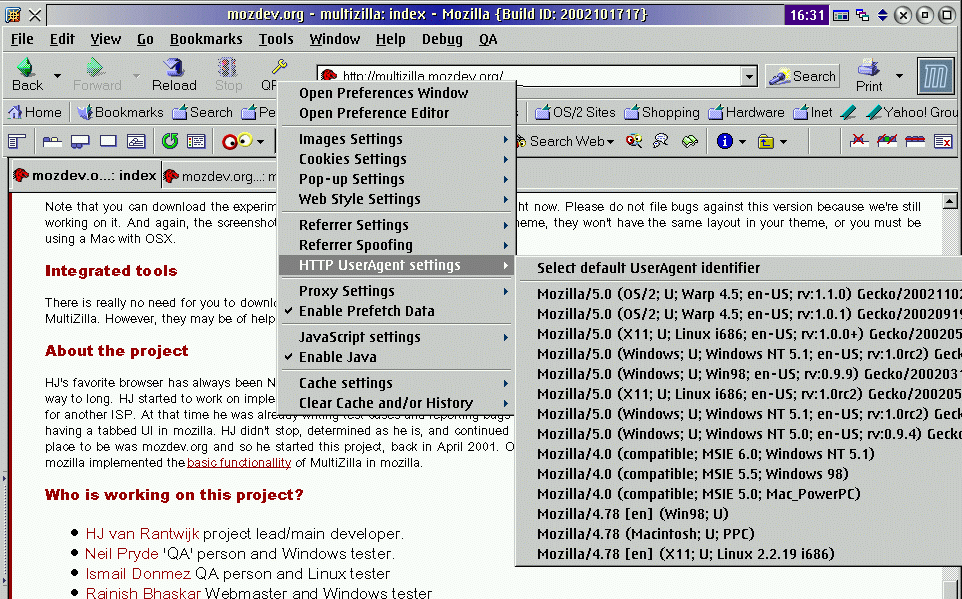Open the QA menu

488,39
